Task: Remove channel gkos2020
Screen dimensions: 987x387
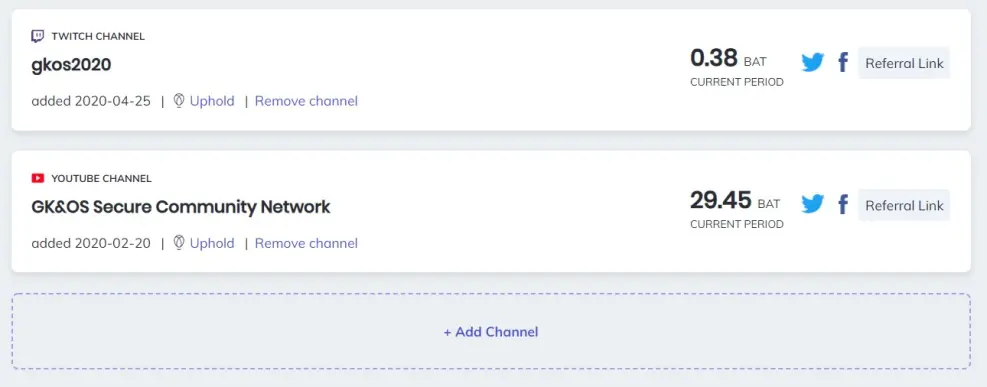Action: point(306,101)
